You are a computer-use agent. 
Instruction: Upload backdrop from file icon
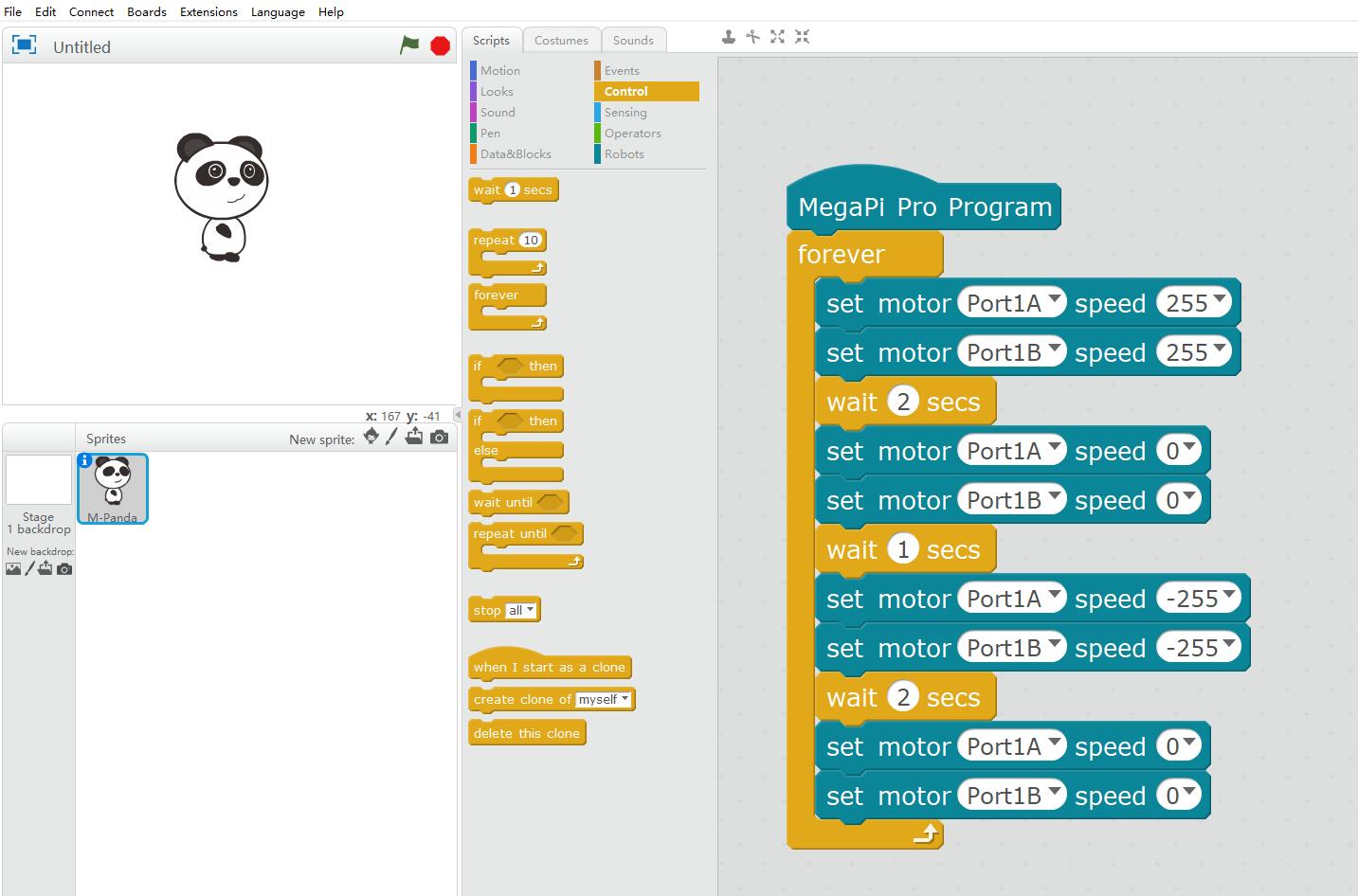(x=45, y=568)
